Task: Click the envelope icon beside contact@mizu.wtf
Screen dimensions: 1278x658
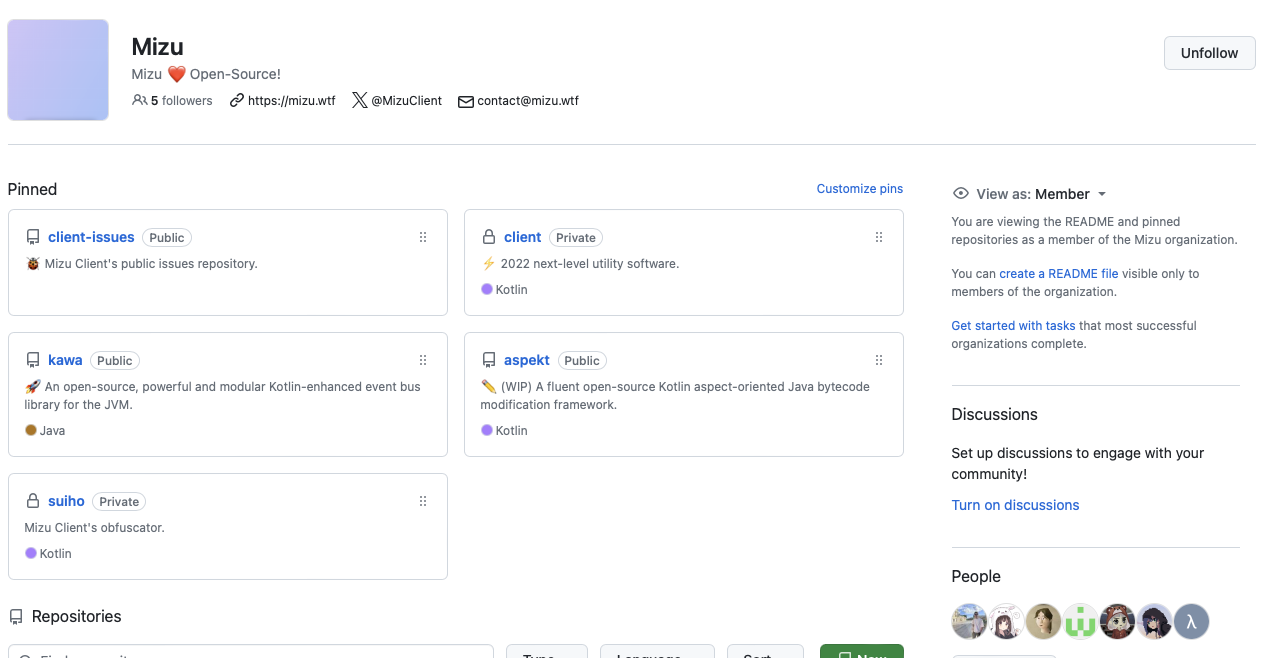Action: point(466,101)
